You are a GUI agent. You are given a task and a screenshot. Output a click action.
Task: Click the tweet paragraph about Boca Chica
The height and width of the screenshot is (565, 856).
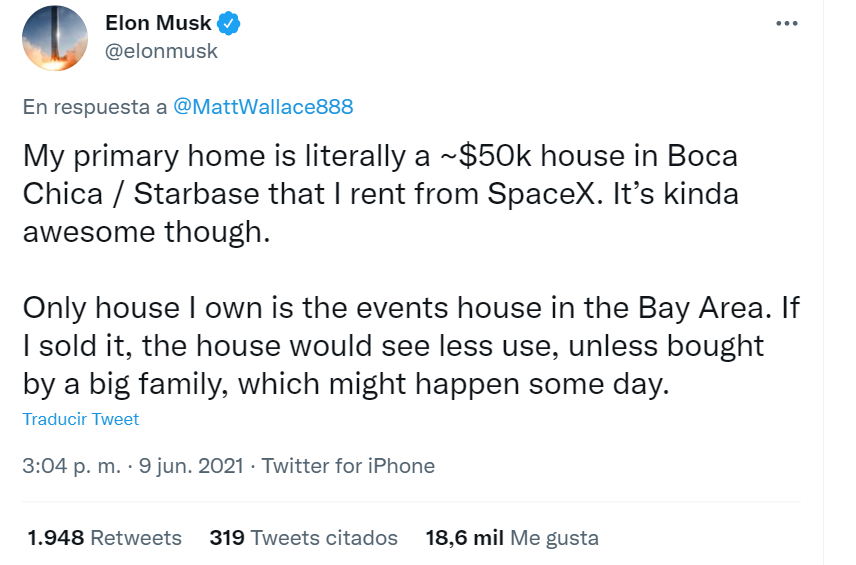point(380,193)
